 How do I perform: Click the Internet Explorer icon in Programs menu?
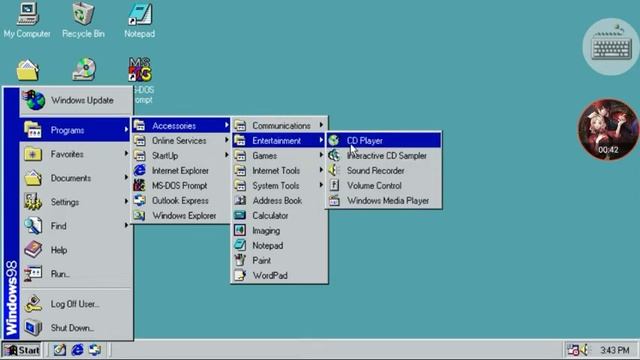point(140,171)
